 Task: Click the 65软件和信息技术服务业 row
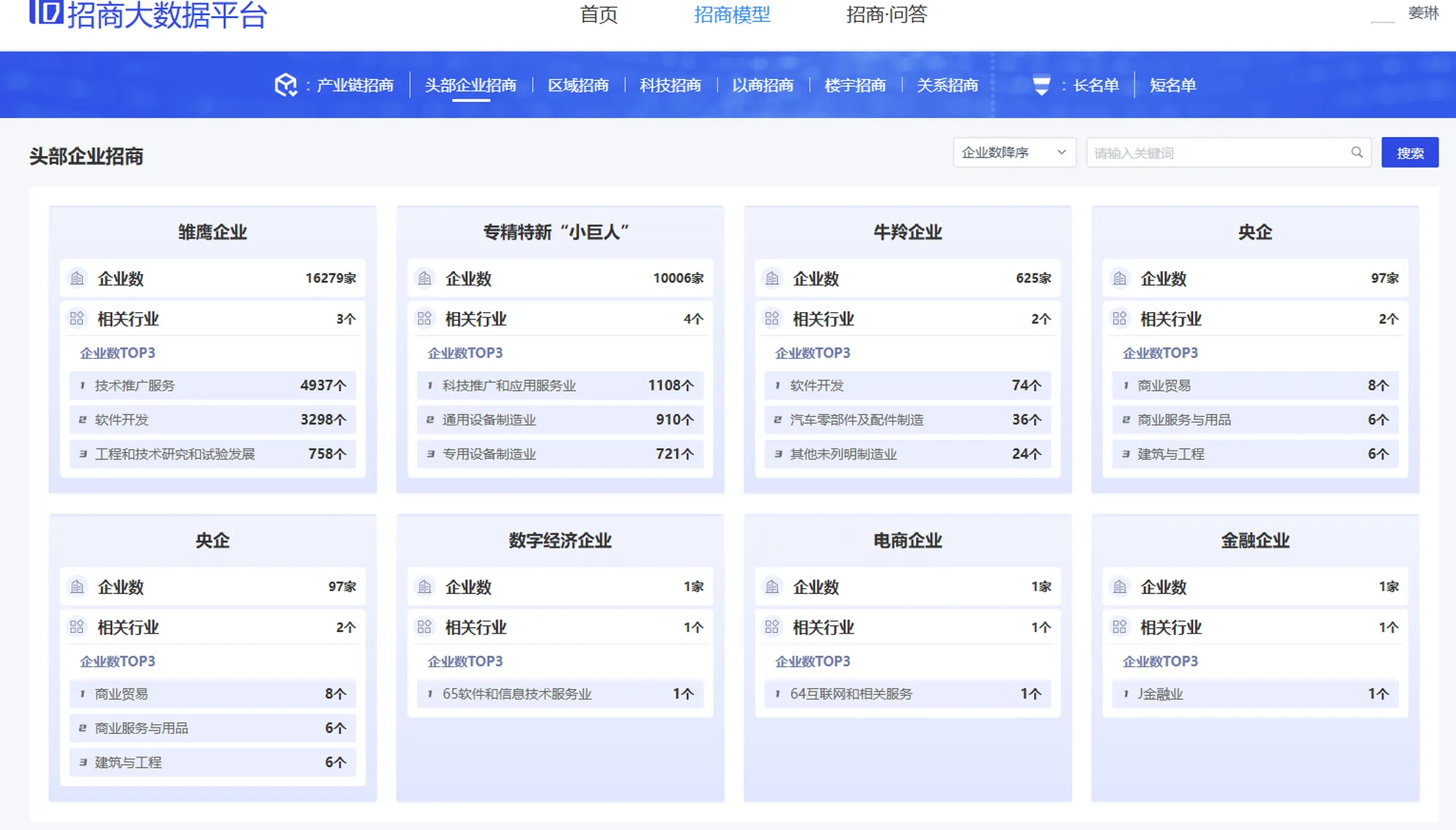click(x=560, y=694)
